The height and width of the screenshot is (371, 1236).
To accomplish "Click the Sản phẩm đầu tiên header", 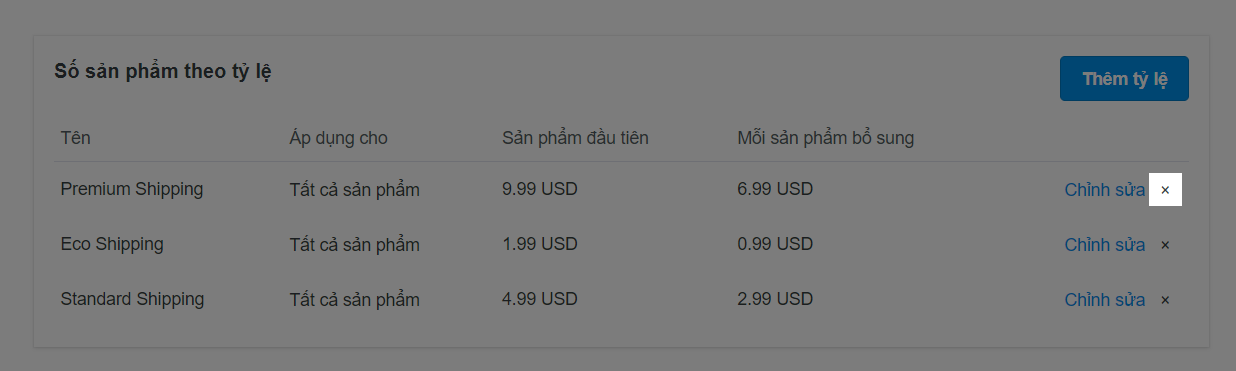I will point(575,138).
